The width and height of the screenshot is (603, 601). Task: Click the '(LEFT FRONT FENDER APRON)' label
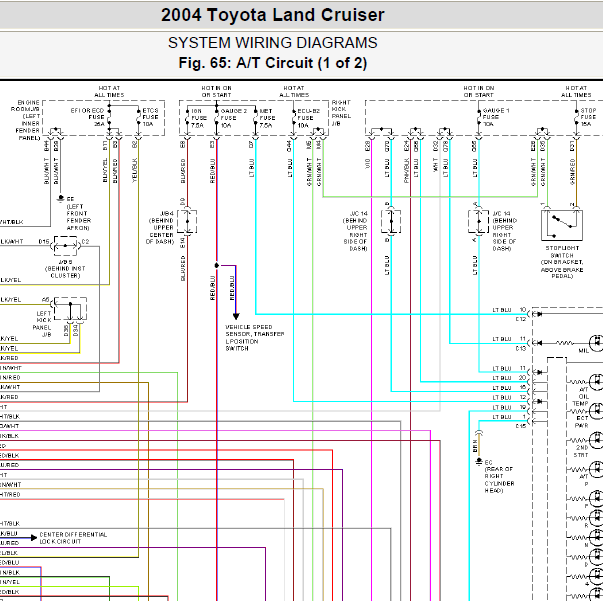click(x=78, y=217)
